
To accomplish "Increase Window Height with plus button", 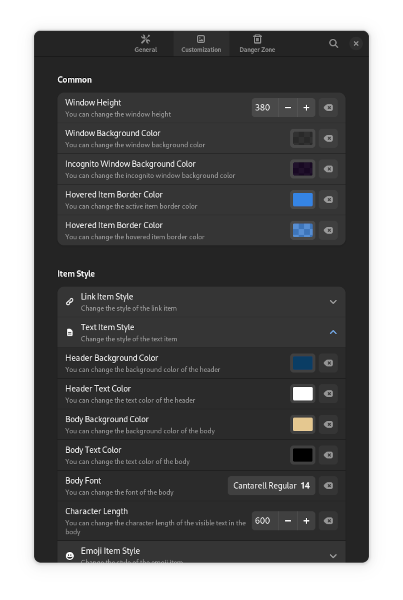I will tap(306, 108).
